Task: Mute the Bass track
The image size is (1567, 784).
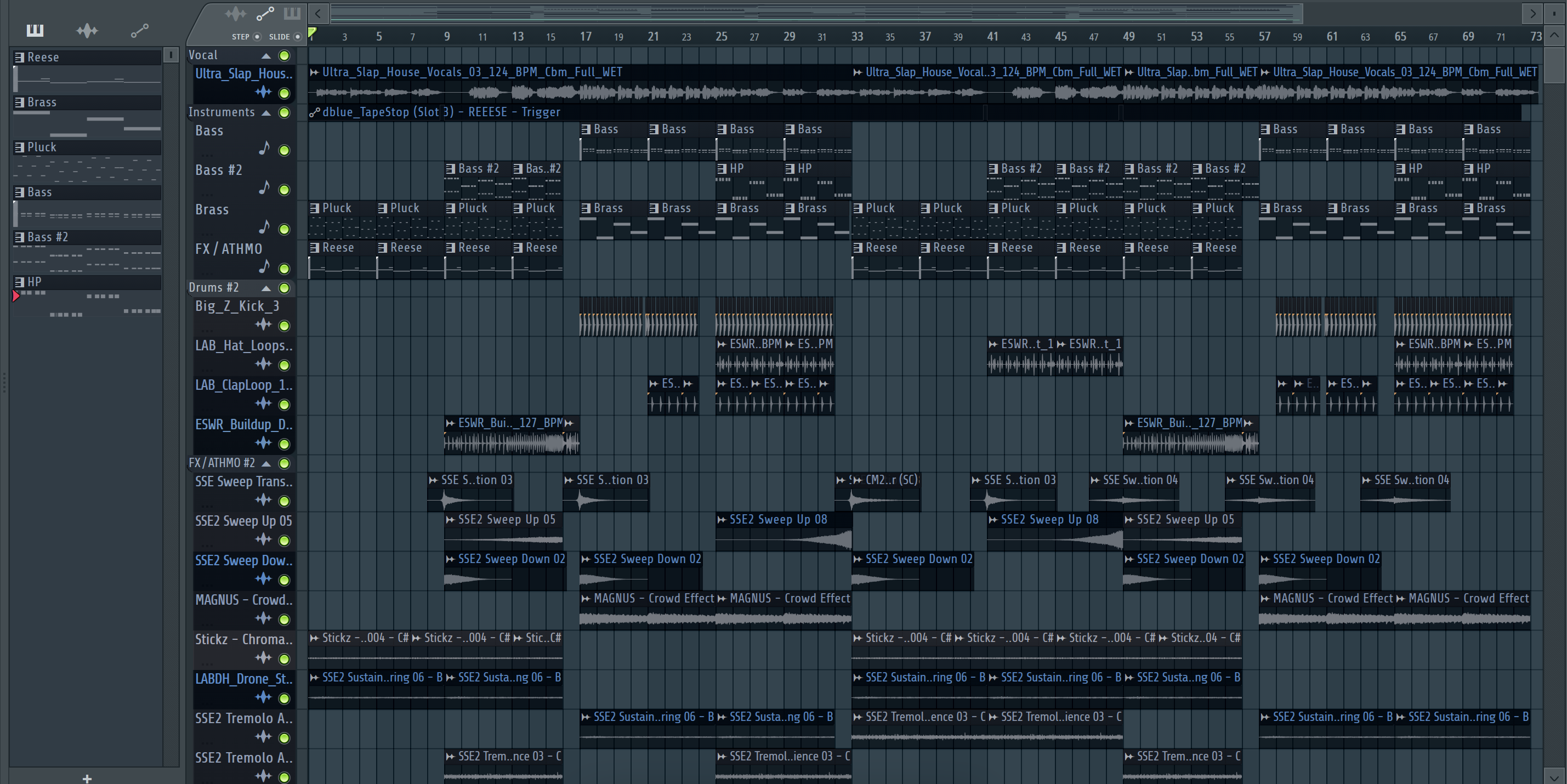Action: (x=284, y=150)
